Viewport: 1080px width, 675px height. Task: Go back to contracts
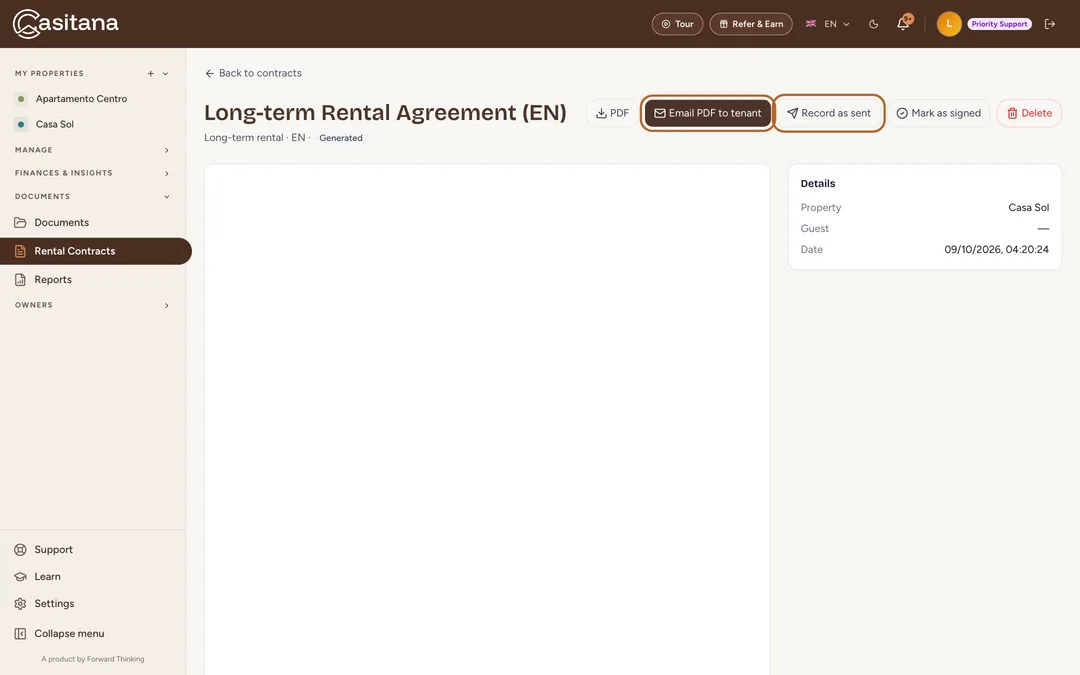(x=253, y=73)
